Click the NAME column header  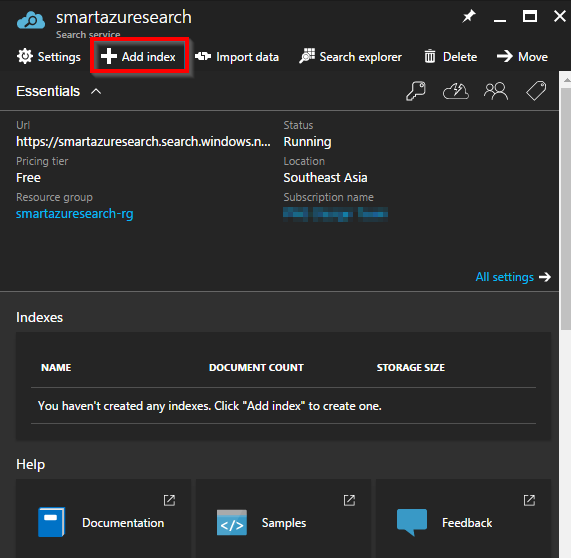point(56,368)
